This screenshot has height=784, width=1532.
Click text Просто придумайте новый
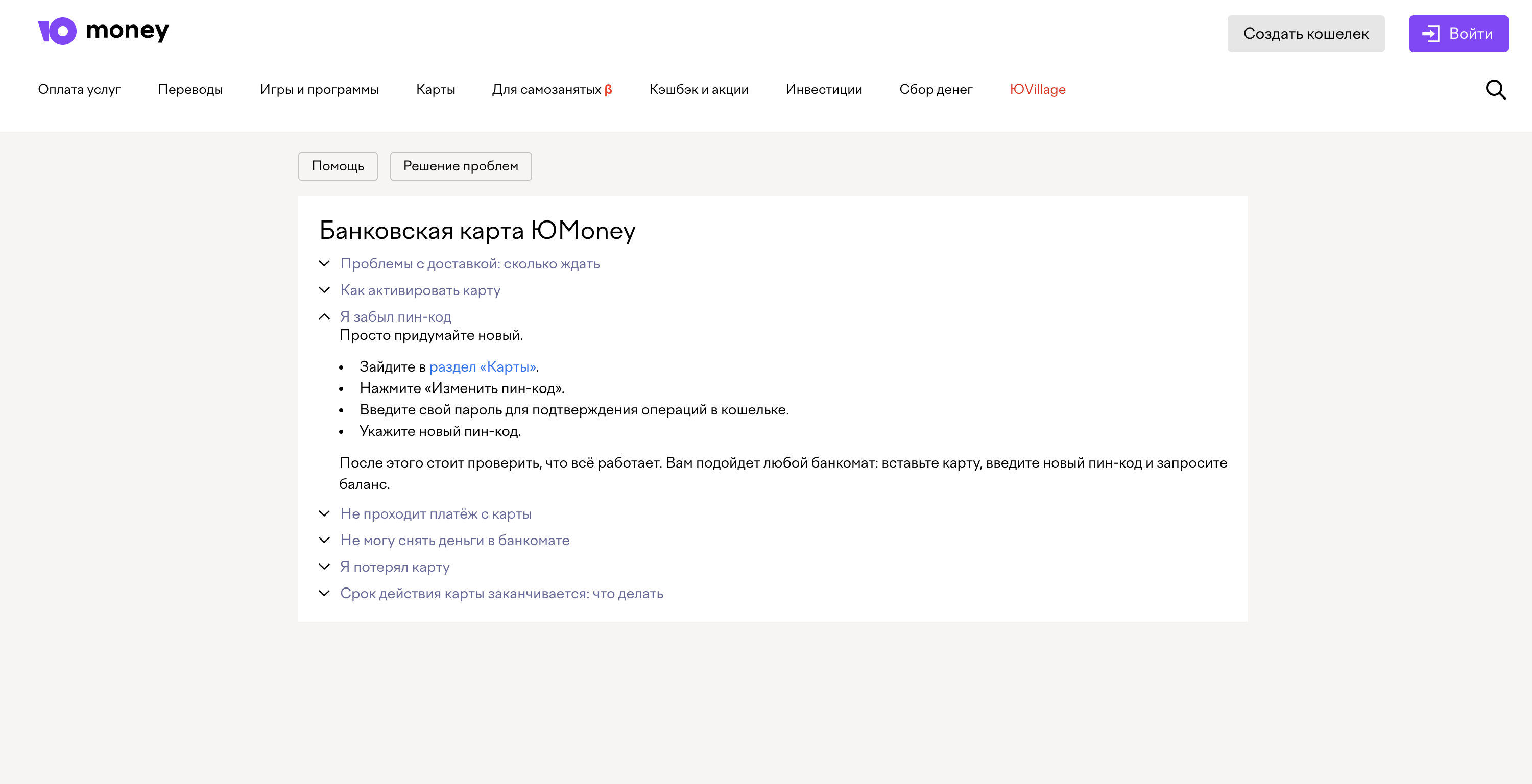coord(431,336)
